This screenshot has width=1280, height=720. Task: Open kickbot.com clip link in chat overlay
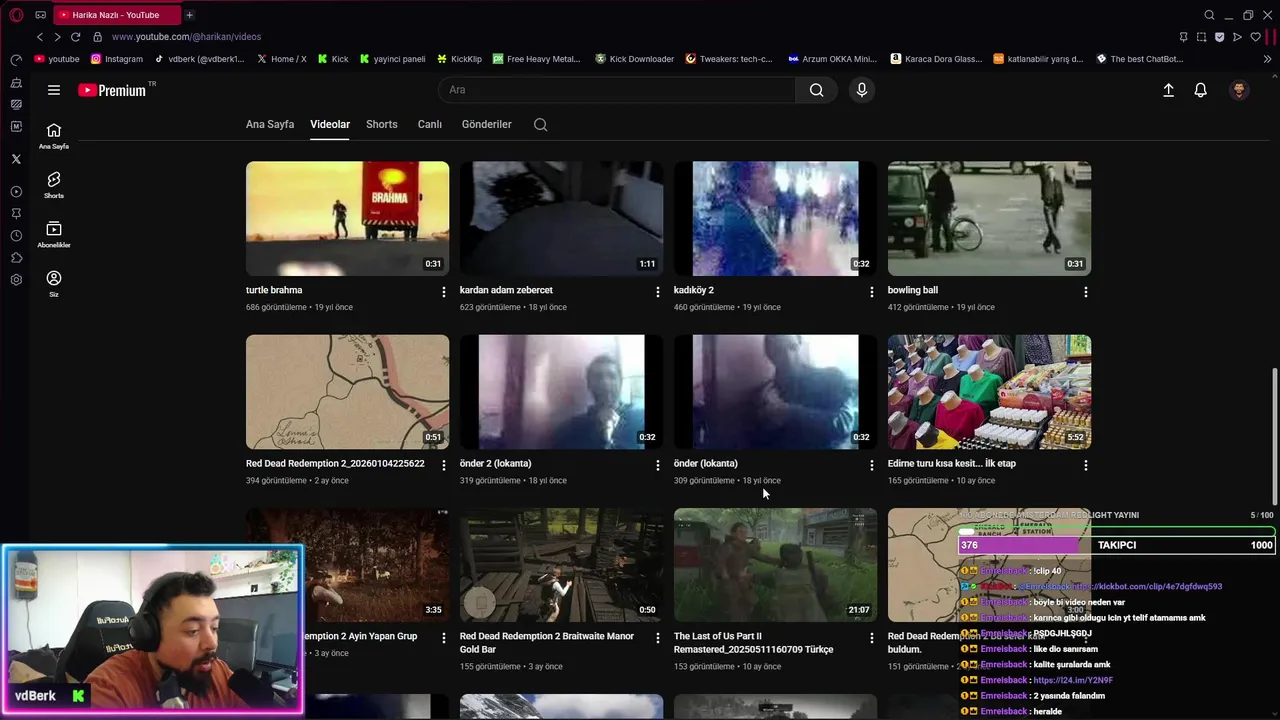point(1147,587)
